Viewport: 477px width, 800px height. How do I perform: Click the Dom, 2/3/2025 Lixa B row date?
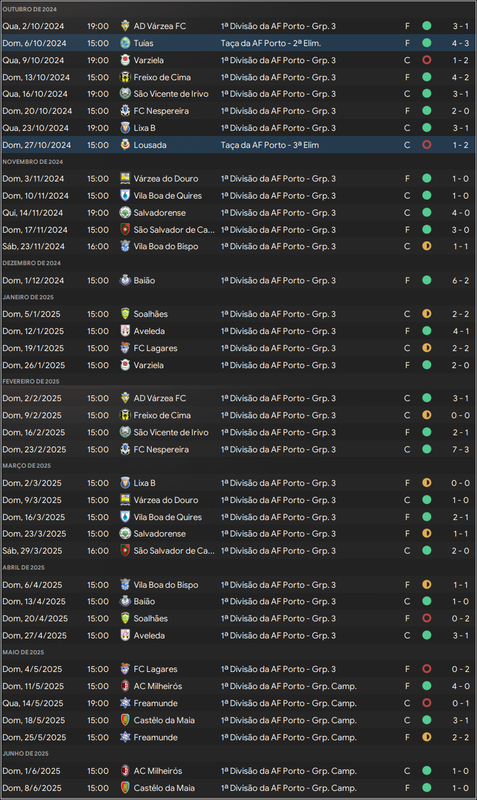pyautogui.click(x=32, y=483)
